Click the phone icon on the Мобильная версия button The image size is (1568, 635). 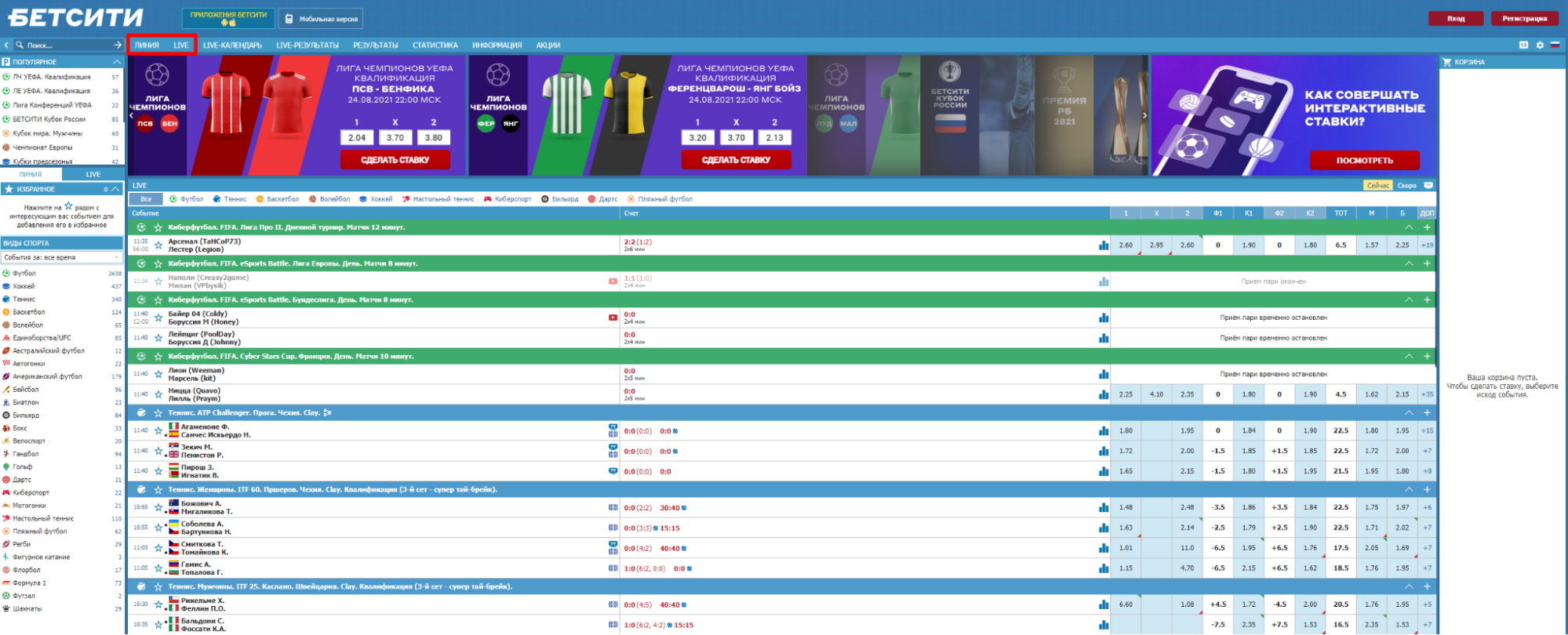pyautogui.click(x=289, y=19)
